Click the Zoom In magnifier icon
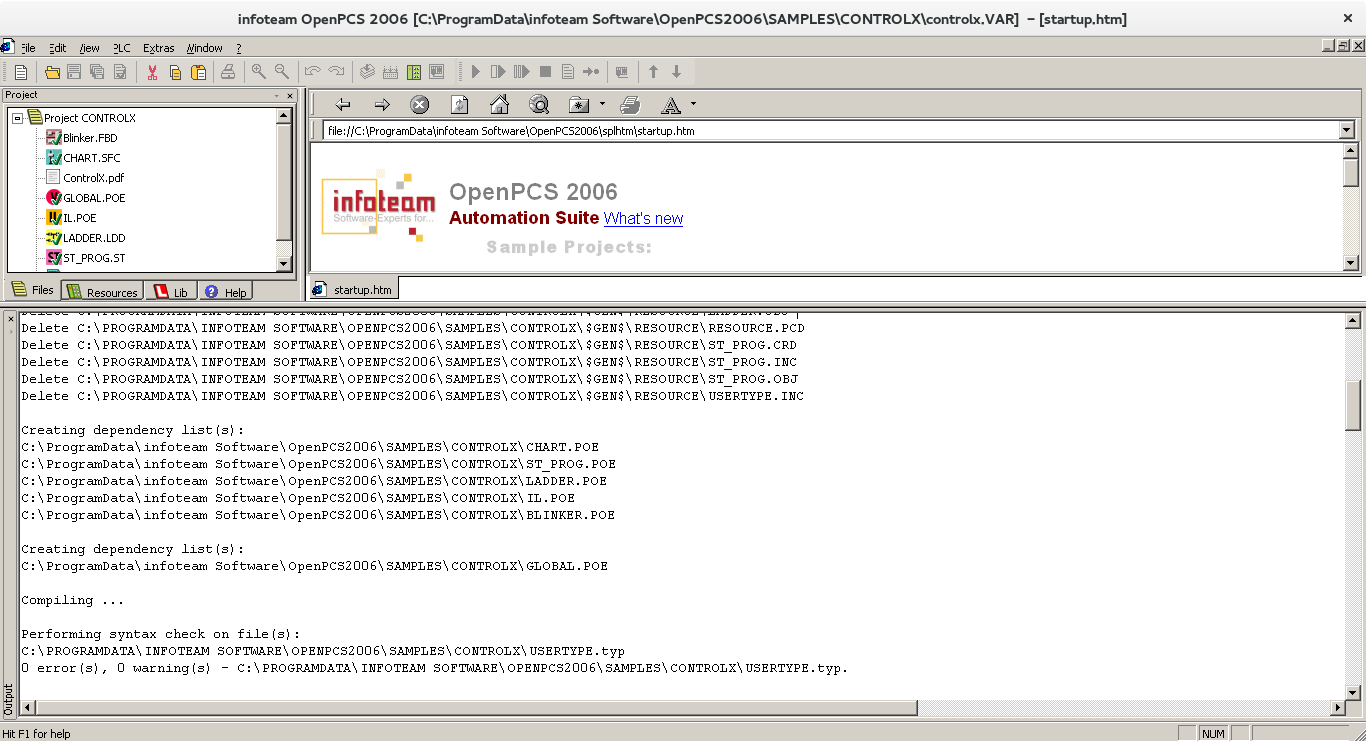 pyautogui.click(x=259, y=72)
